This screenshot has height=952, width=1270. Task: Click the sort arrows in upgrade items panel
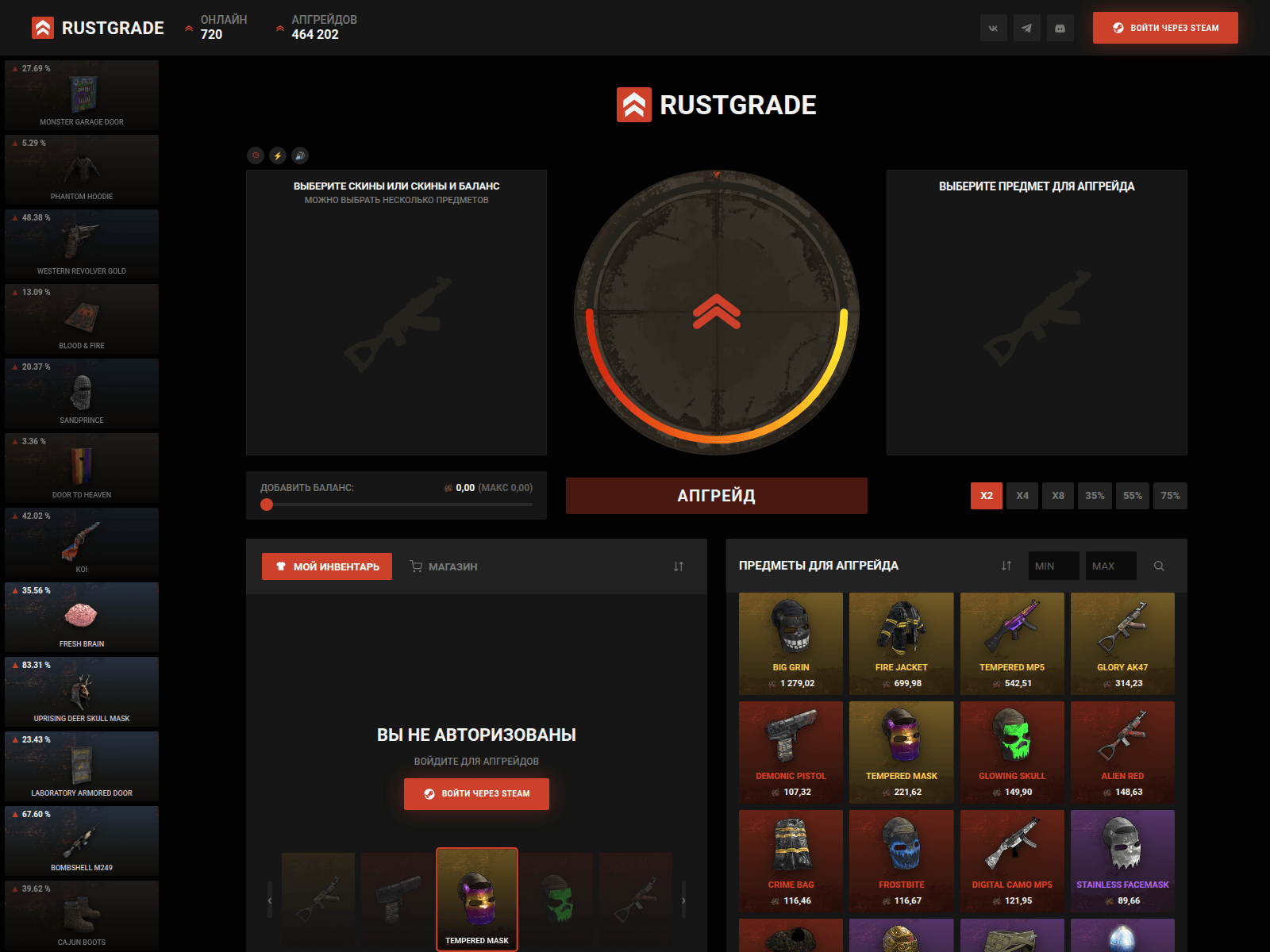coord(1006,566)
